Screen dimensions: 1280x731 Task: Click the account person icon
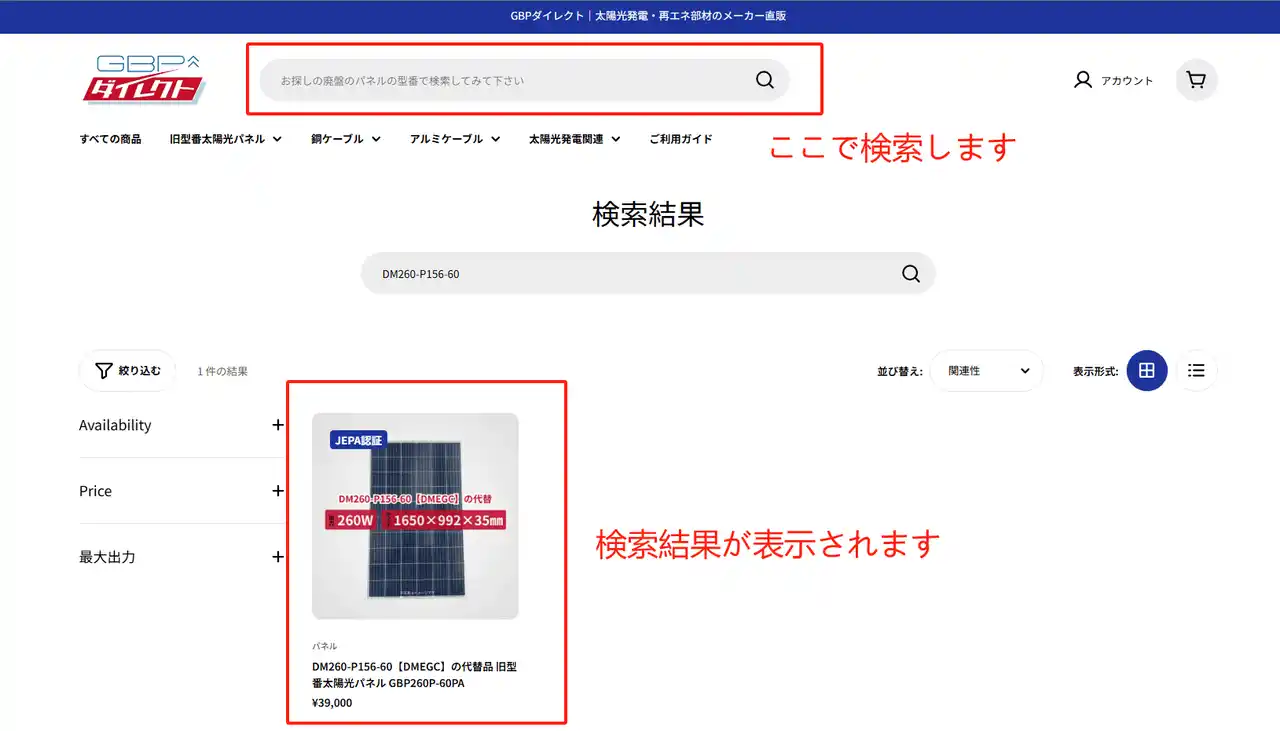click(1082, 80)
